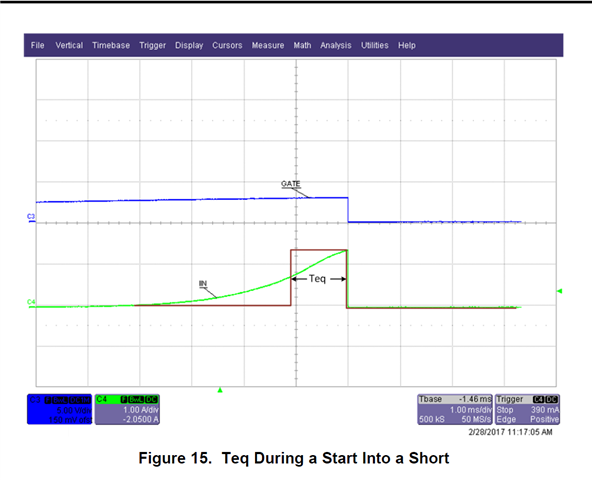
Task: Open the Analysis menu
Action: (336, 45)
